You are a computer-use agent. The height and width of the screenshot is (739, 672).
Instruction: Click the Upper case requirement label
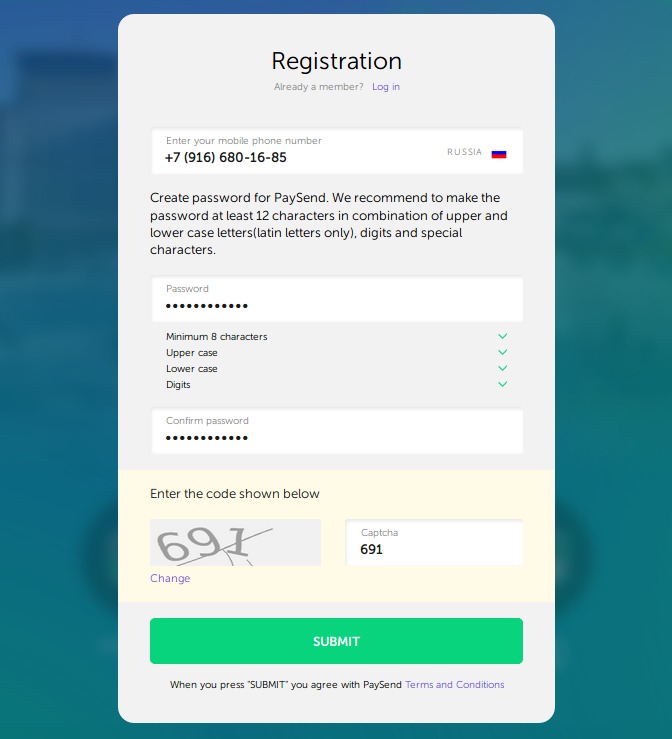coord(191,353)
